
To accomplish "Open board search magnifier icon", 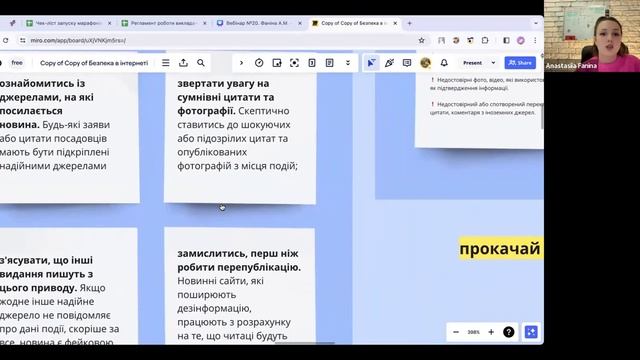I will [x=201, y=63].
